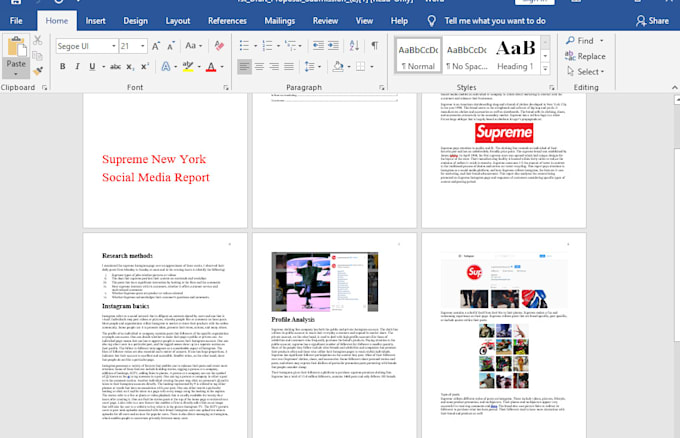Open the Segoe UI font name dropdown
Viewport: 680px width, 438px height.
pyautogui.click(x=114, y=46)
